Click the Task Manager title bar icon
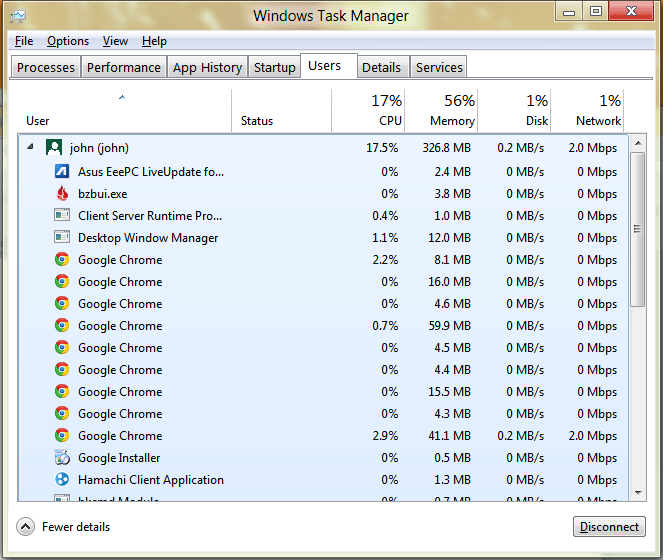The width and height of the screenshot is (664, 560). tap(18, 16)
